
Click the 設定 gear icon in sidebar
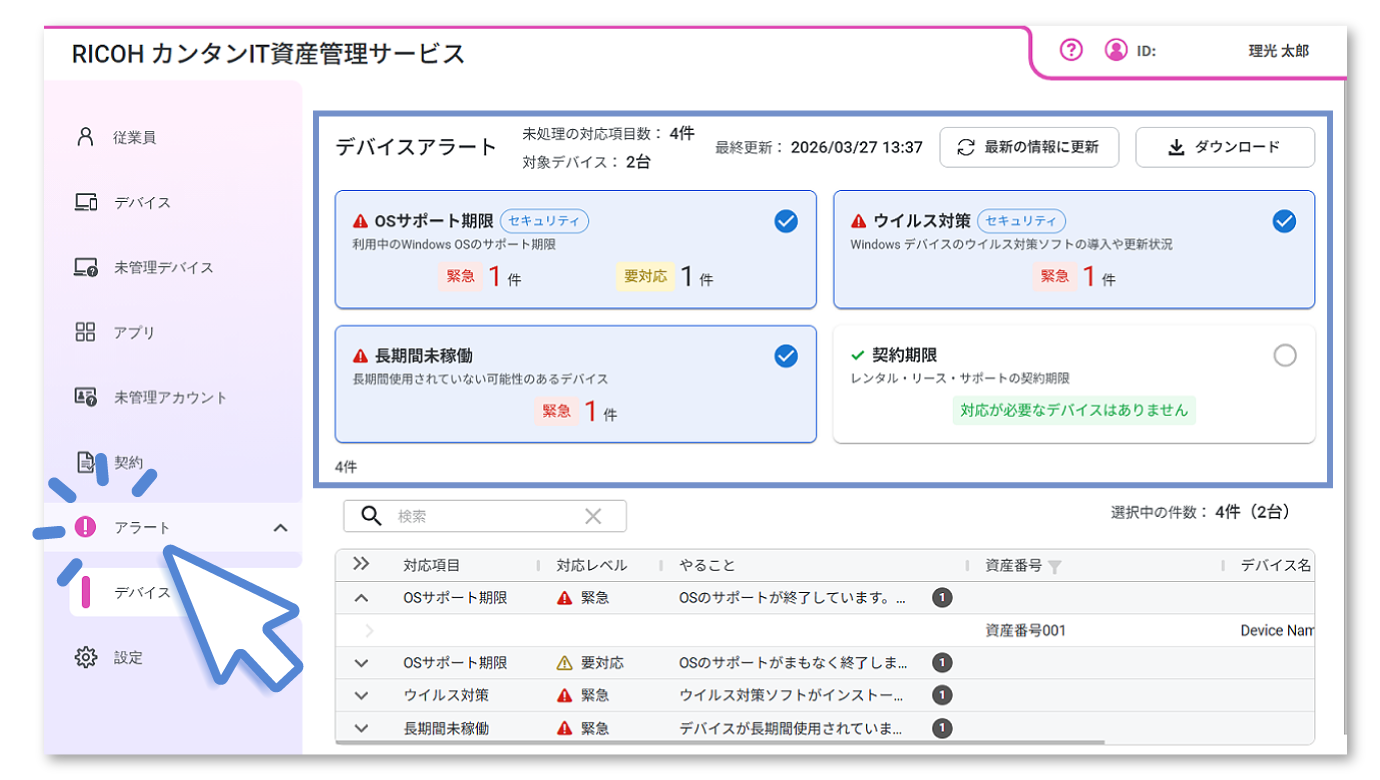tap(86, 657)
